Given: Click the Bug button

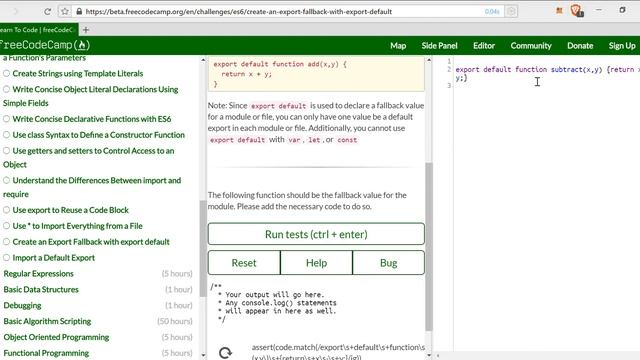Looking at the screenshot, I should coord(389,263).
